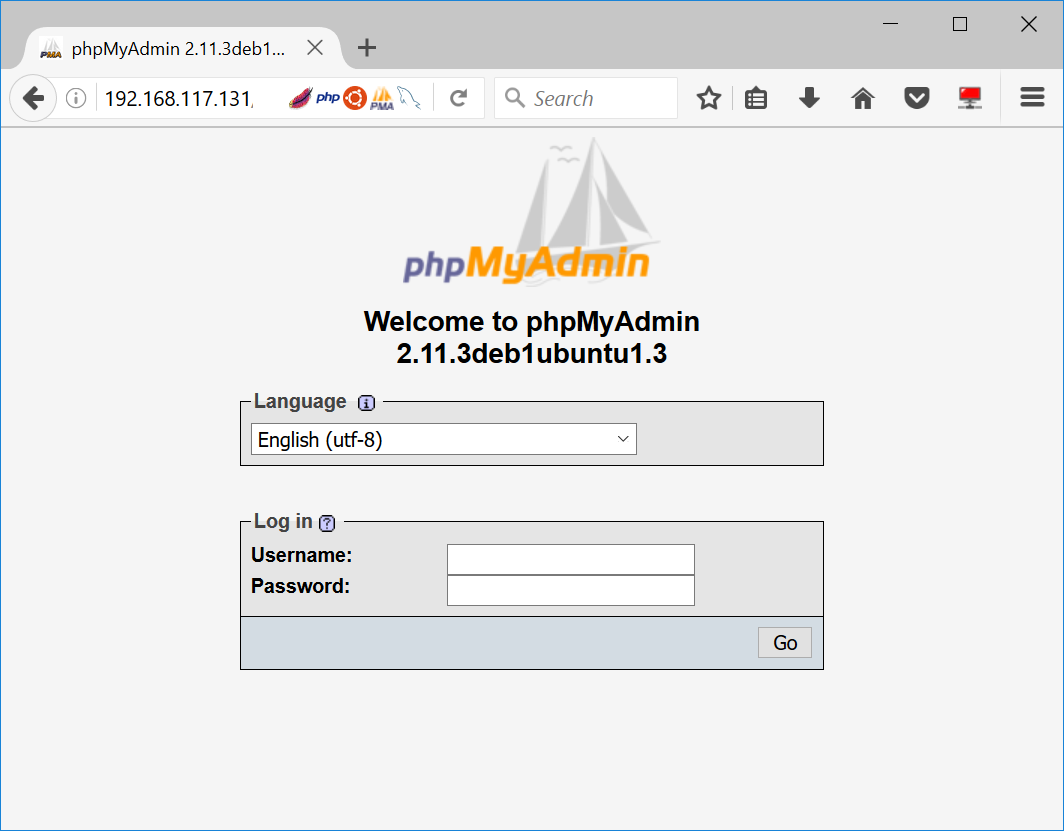Show site information for this page
Image resolution: width=1064 pixels, height=831 pixels.
(x=76, y=98)
